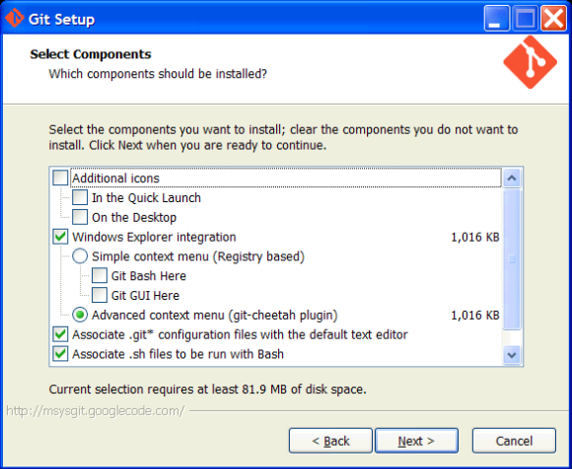Go Back to the previous step
Screen dimensions: 572x469
(331, 441)
